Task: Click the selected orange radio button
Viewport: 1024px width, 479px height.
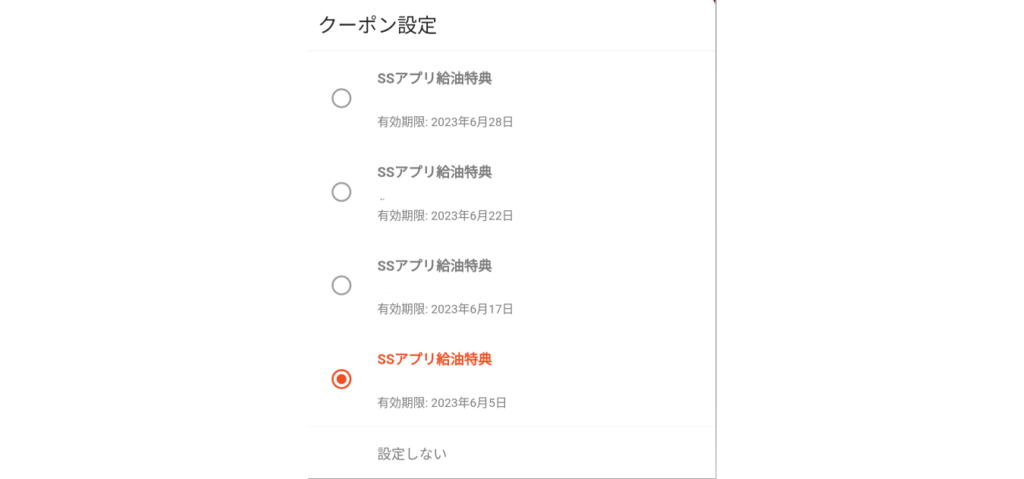Action: tap(341, 379)
